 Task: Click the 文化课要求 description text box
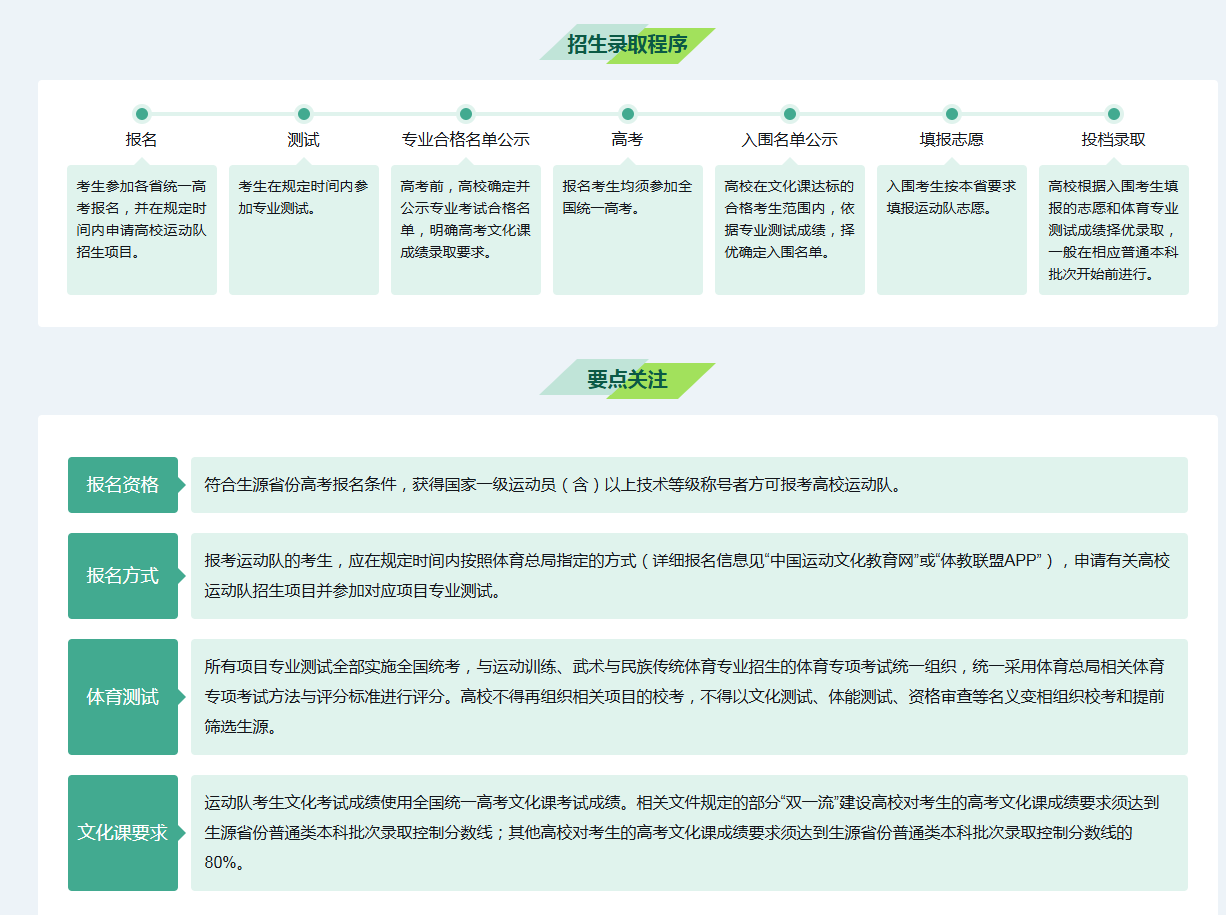[689, 833]
